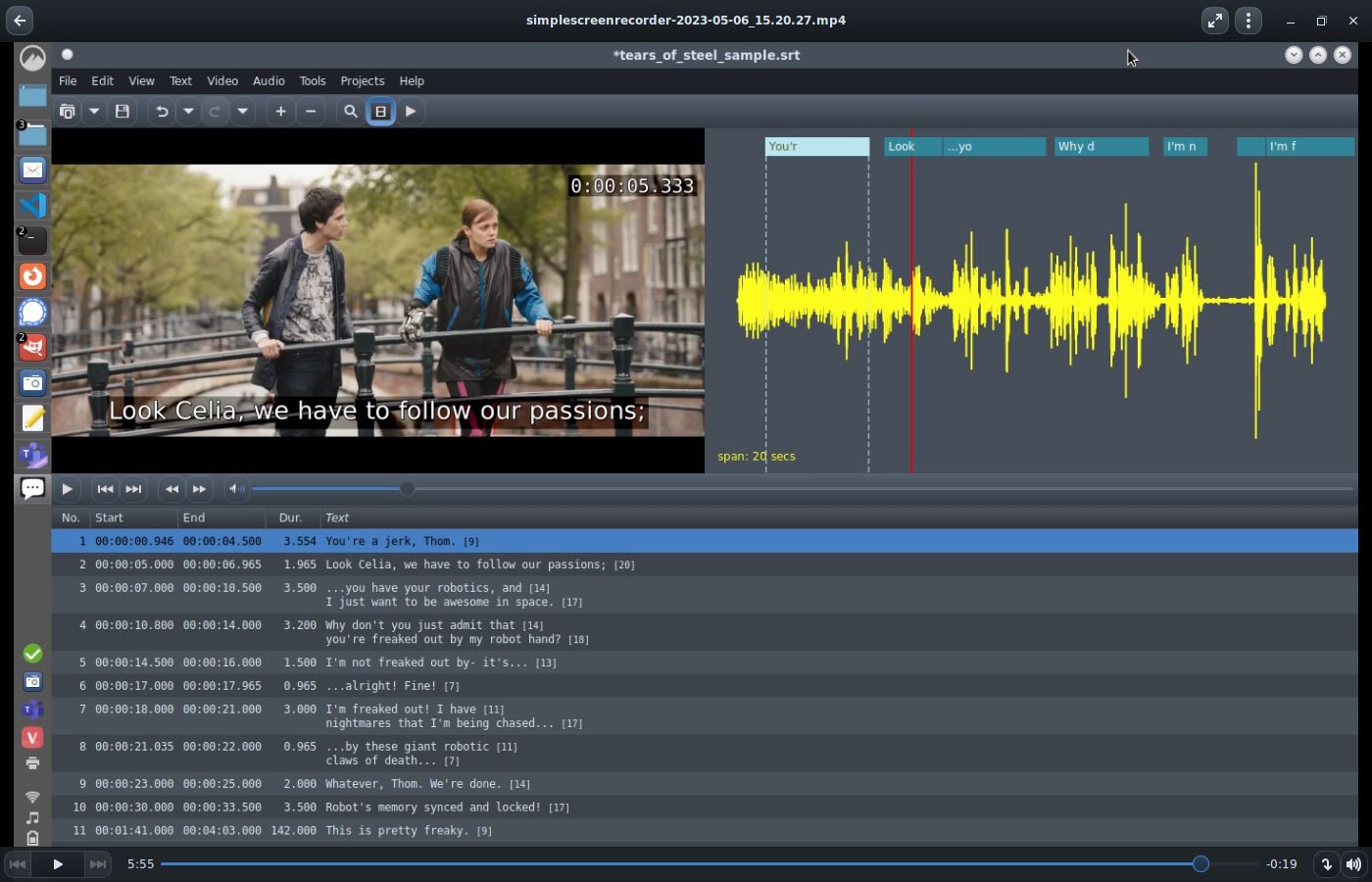1372x882 pixels.
Task: Select subtitle row 'Look Celia, we have to follow'
Action: click(705, 564)
